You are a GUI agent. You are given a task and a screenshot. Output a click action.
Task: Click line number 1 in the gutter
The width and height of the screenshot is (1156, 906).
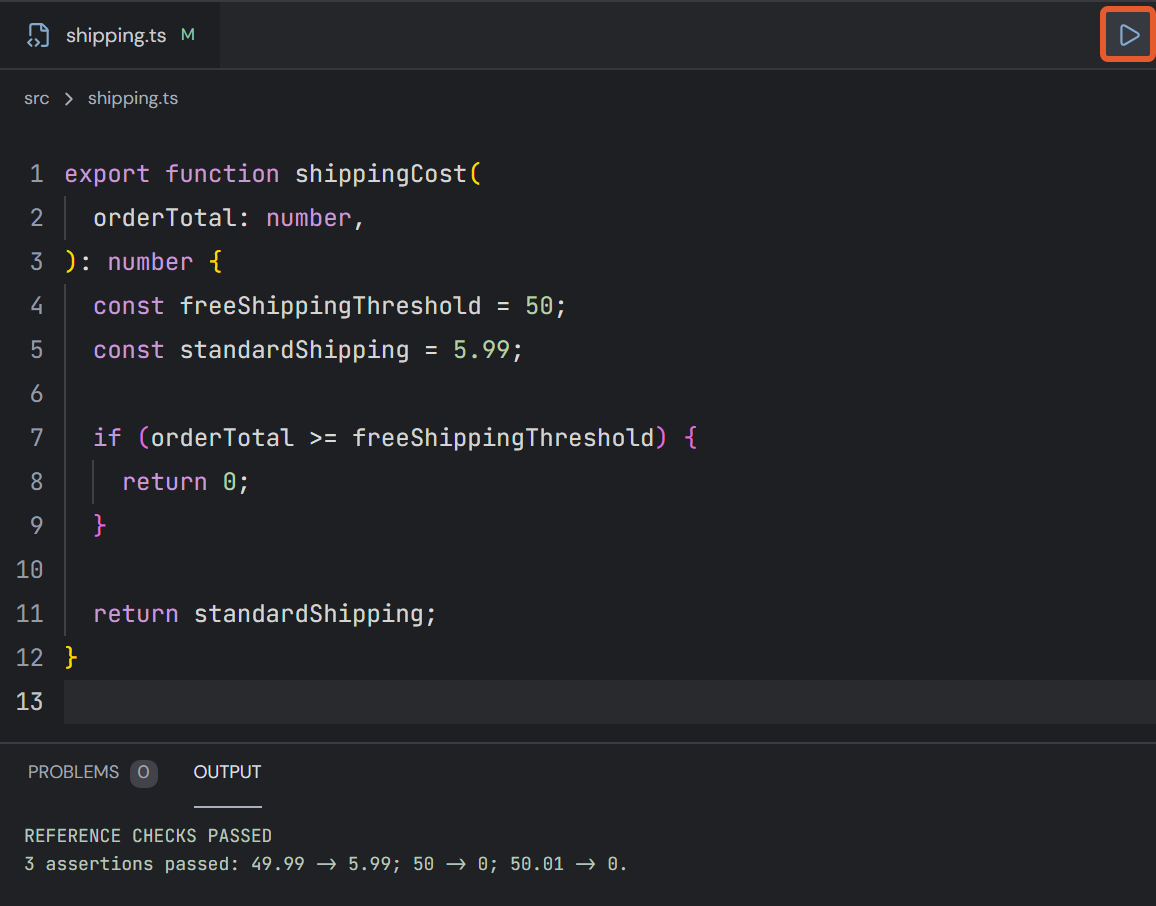(36, 174)
